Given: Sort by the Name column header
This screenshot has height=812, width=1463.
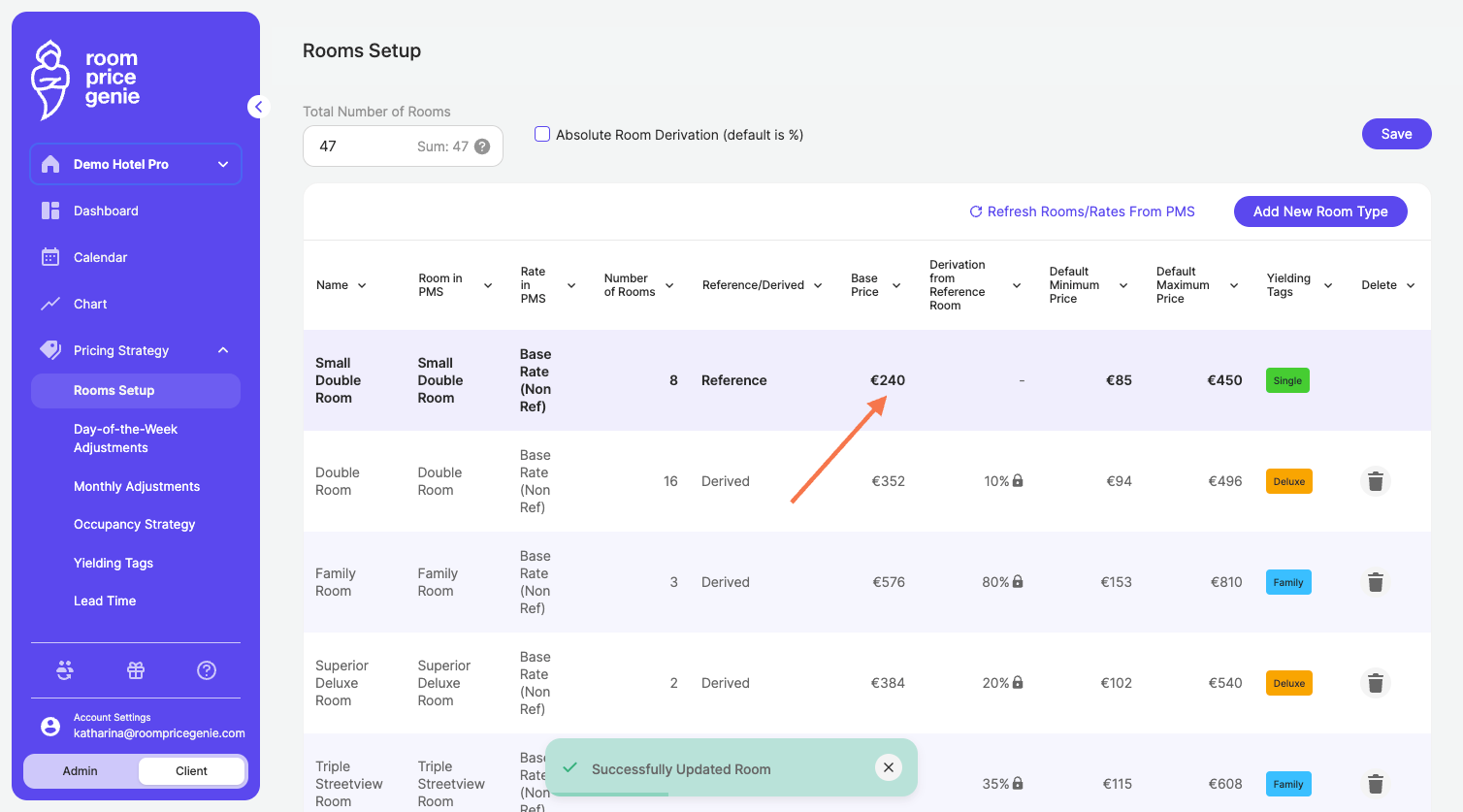Looking at the screenshot, I should pos(341,285).
